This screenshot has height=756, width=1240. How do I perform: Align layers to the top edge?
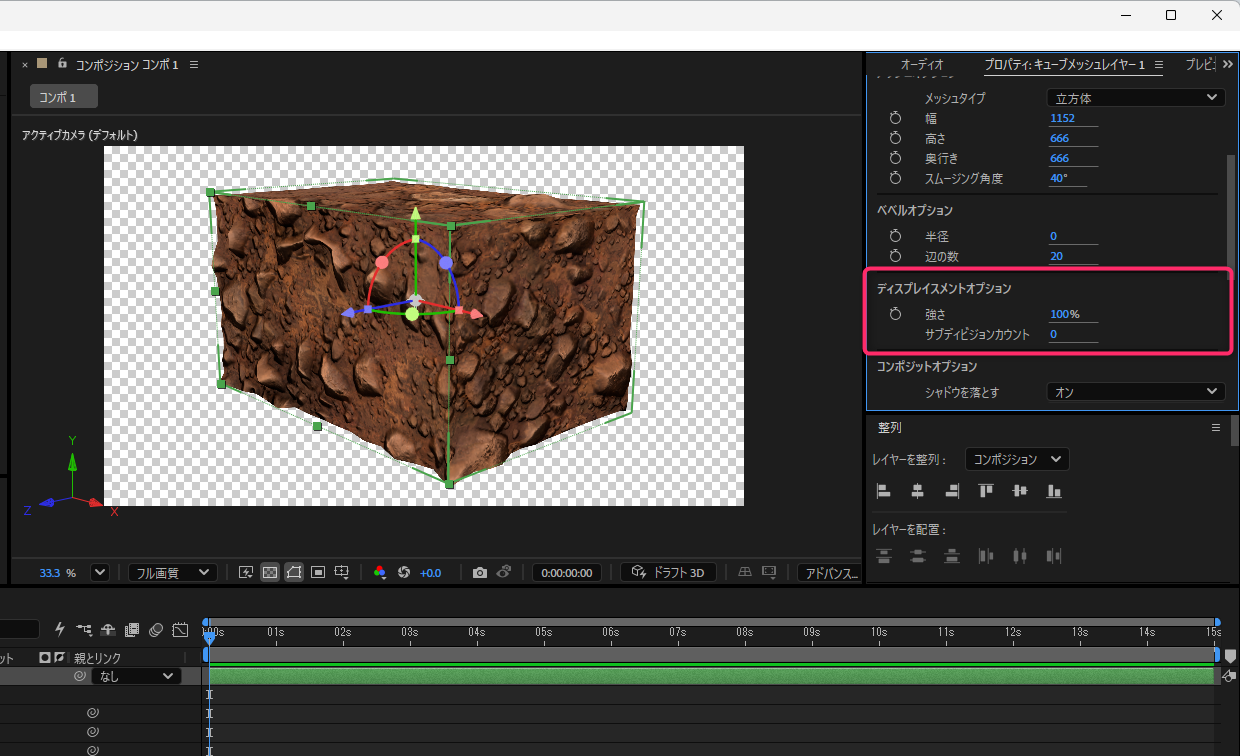[x=986, y=491]
